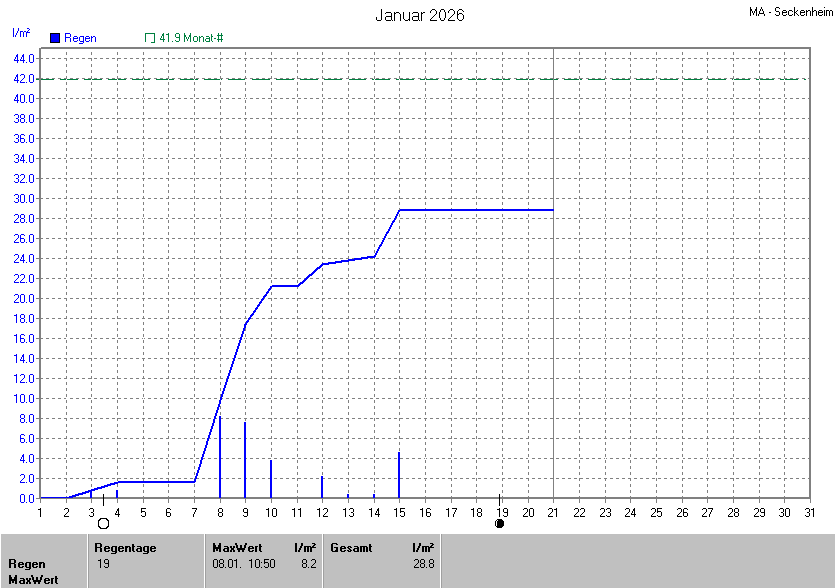
Task: Click the tall rain bar at day 8
Action: coord(220,457)
